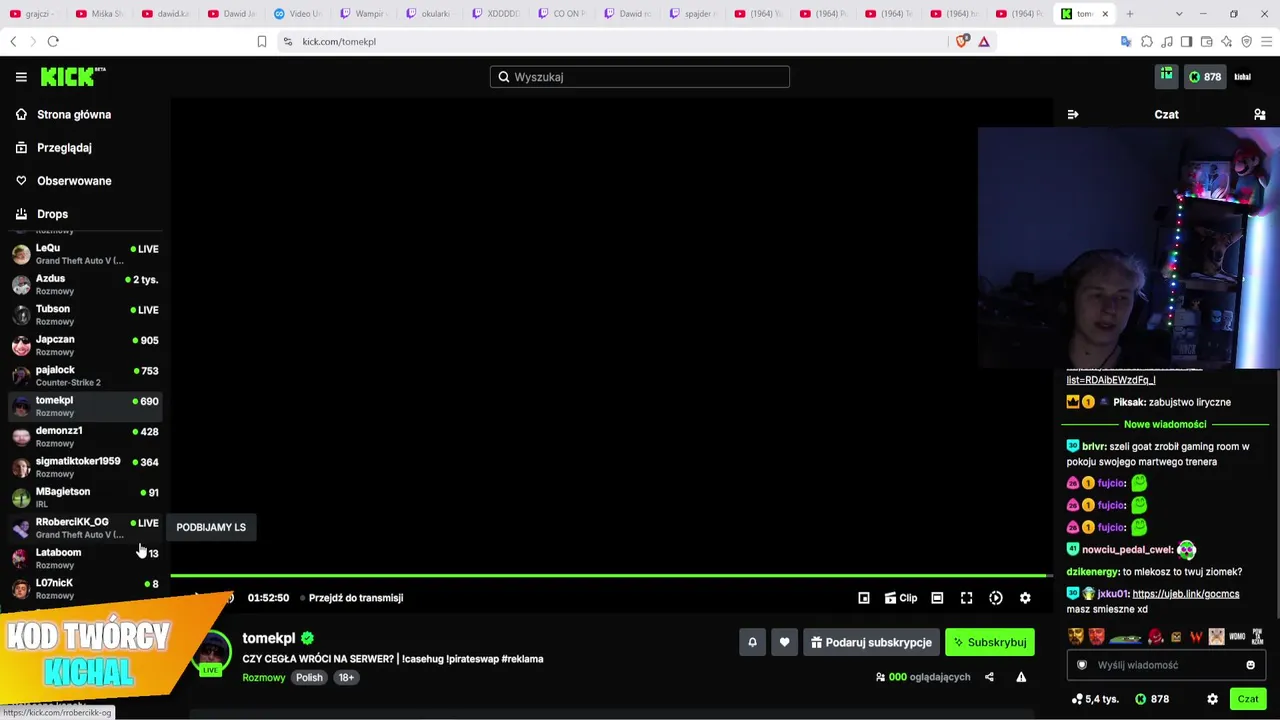Open the green shop icon in the header
The width and height of the screenshot is (1280, 720).
pyautogui.click(x=1167, y=76)
